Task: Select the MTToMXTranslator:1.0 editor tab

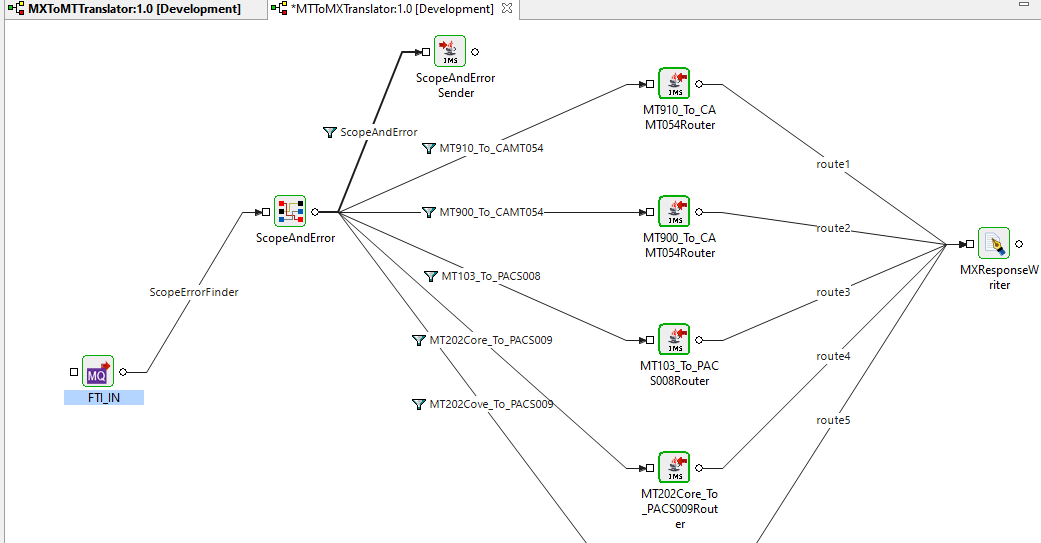Action: tap(392, 9)
